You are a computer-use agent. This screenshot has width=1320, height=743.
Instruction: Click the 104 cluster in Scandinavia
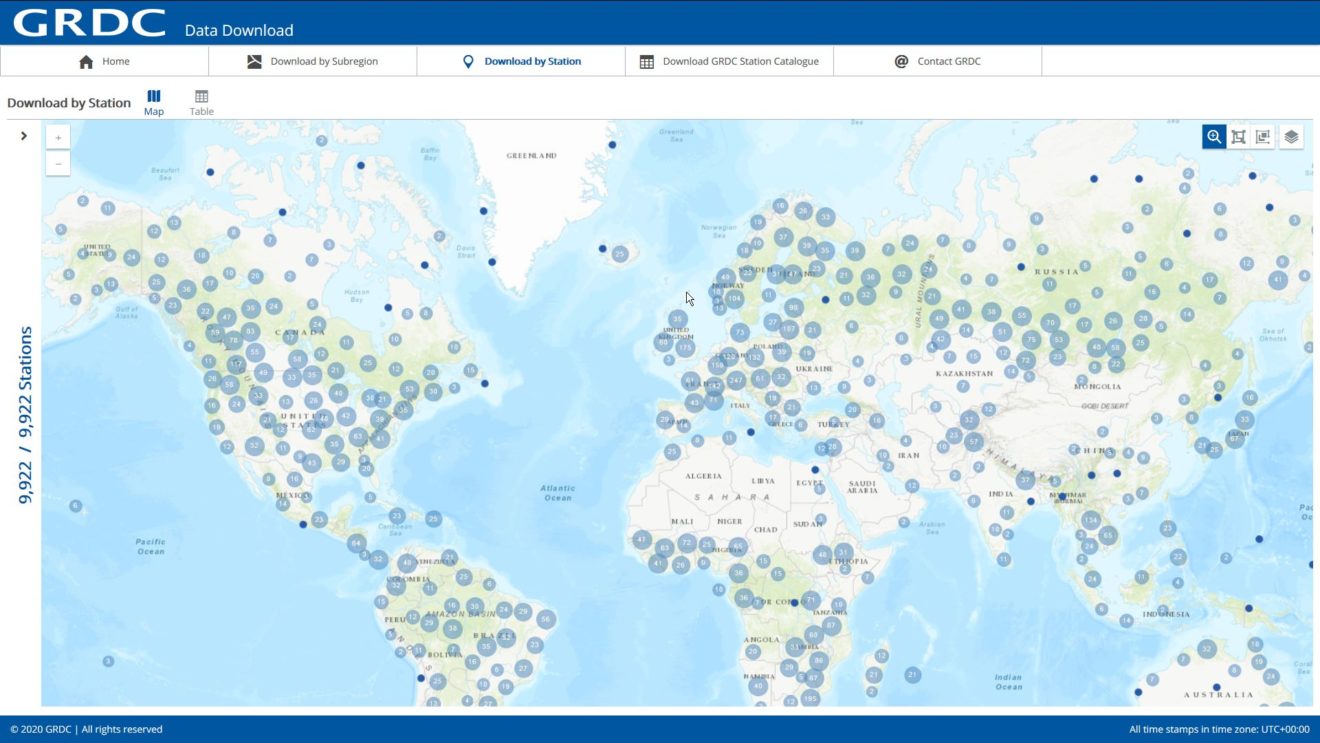click(734, 298)
